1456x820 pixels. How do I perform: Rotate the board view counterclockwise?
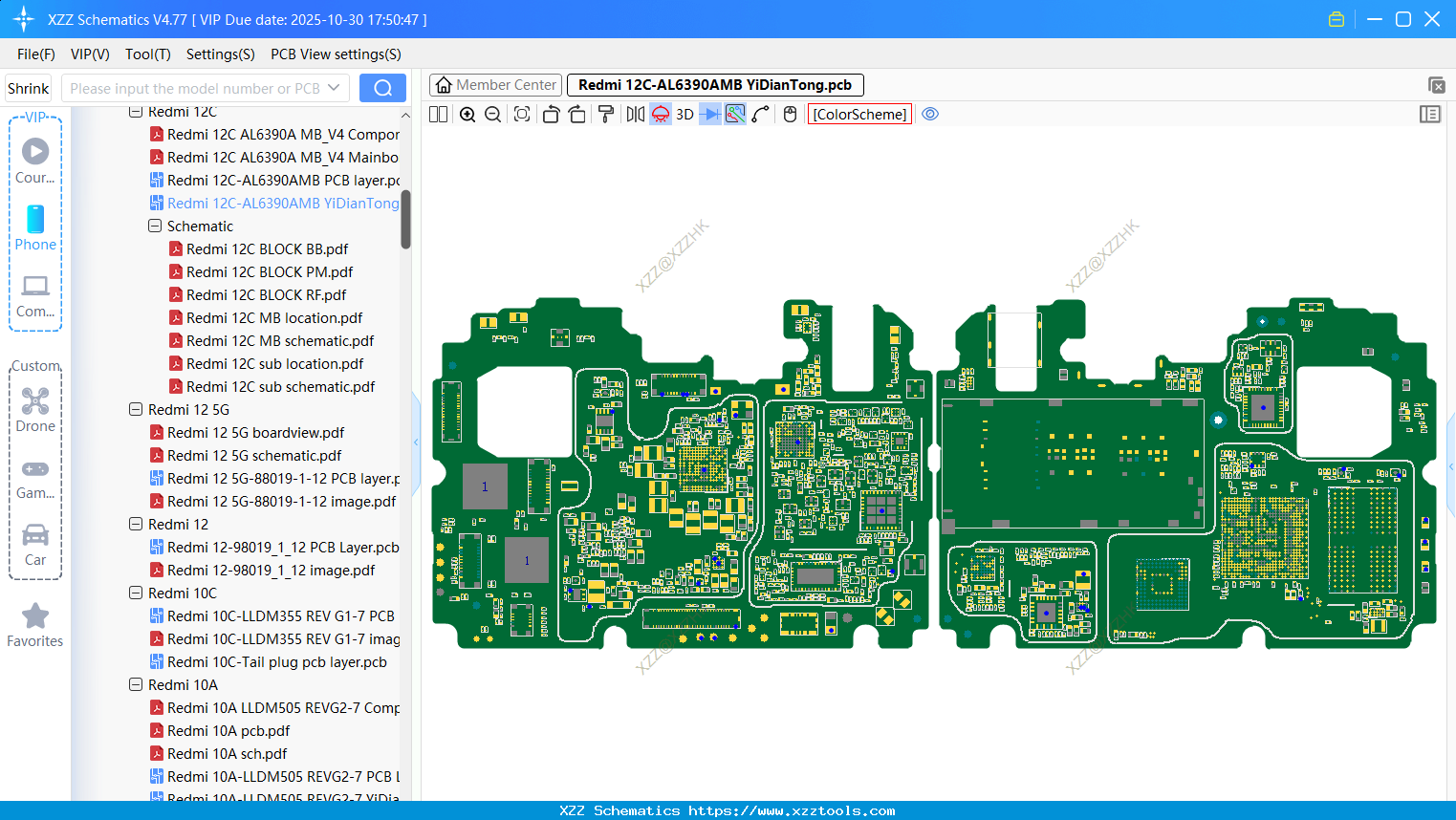click(x=551, y=114)
